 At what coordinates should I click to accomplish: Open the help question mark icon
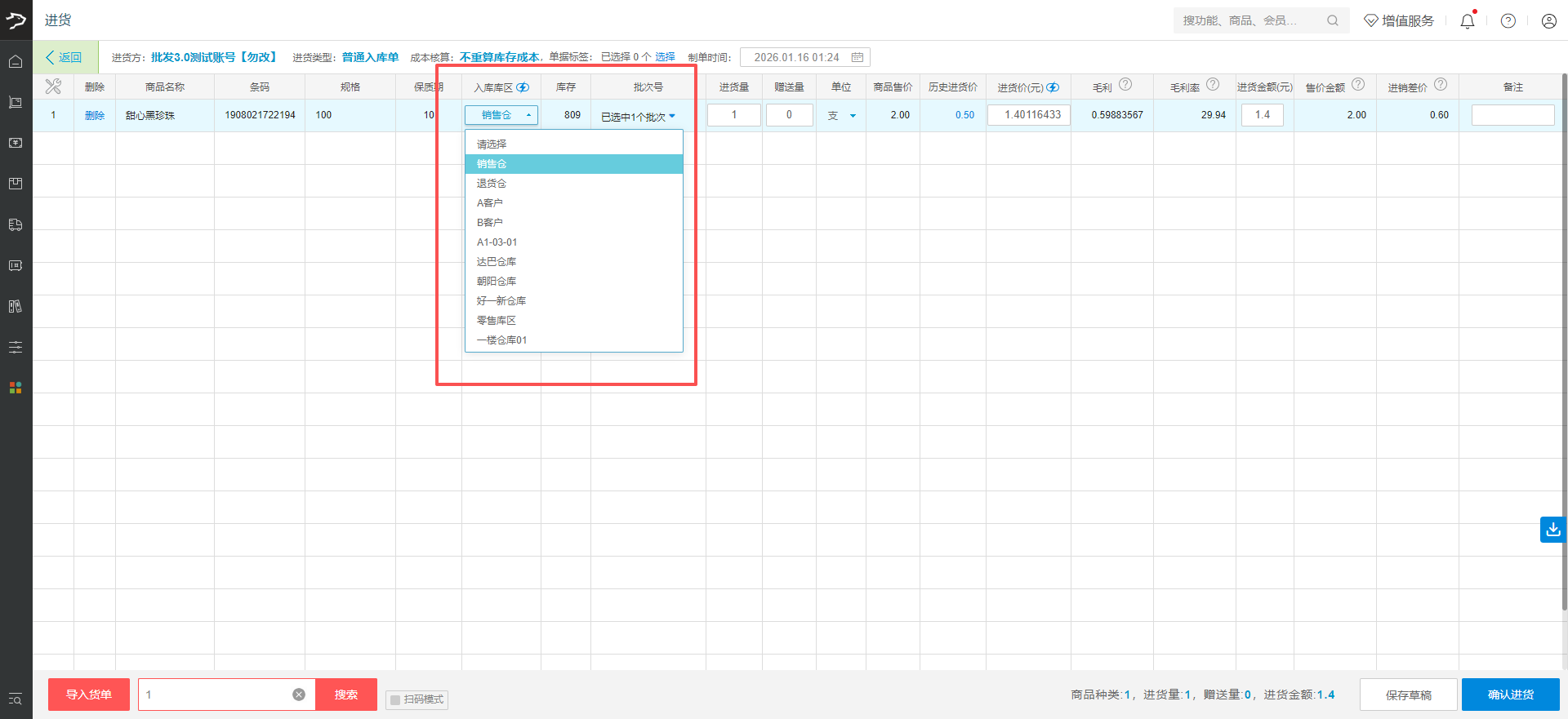tap(1508, 21)
